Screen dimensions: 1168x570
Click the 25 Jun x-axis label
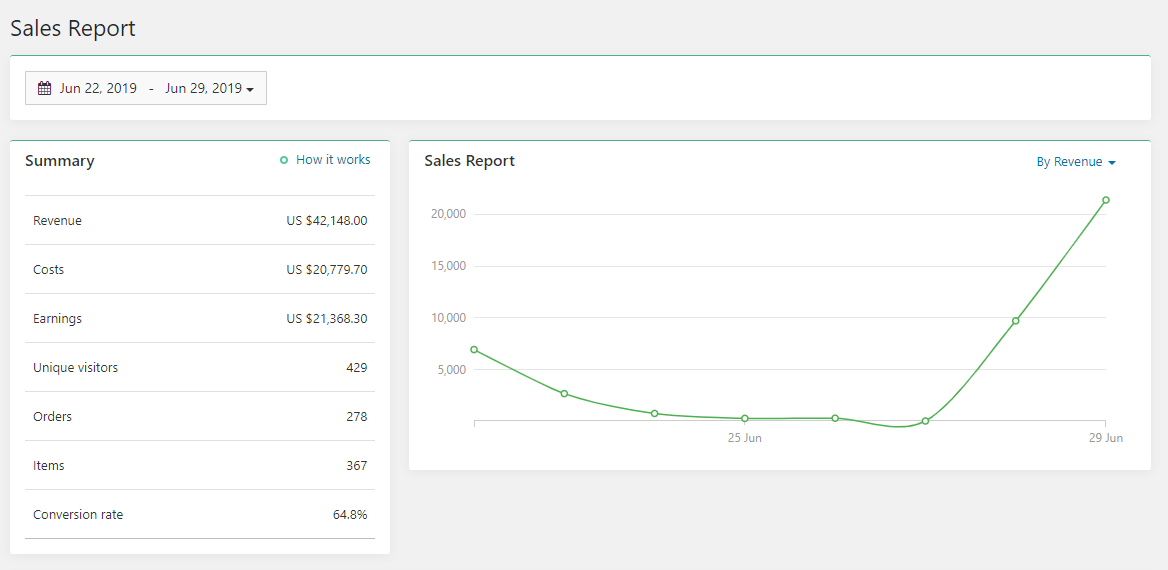pyautogui.click(x=745, y=438)
